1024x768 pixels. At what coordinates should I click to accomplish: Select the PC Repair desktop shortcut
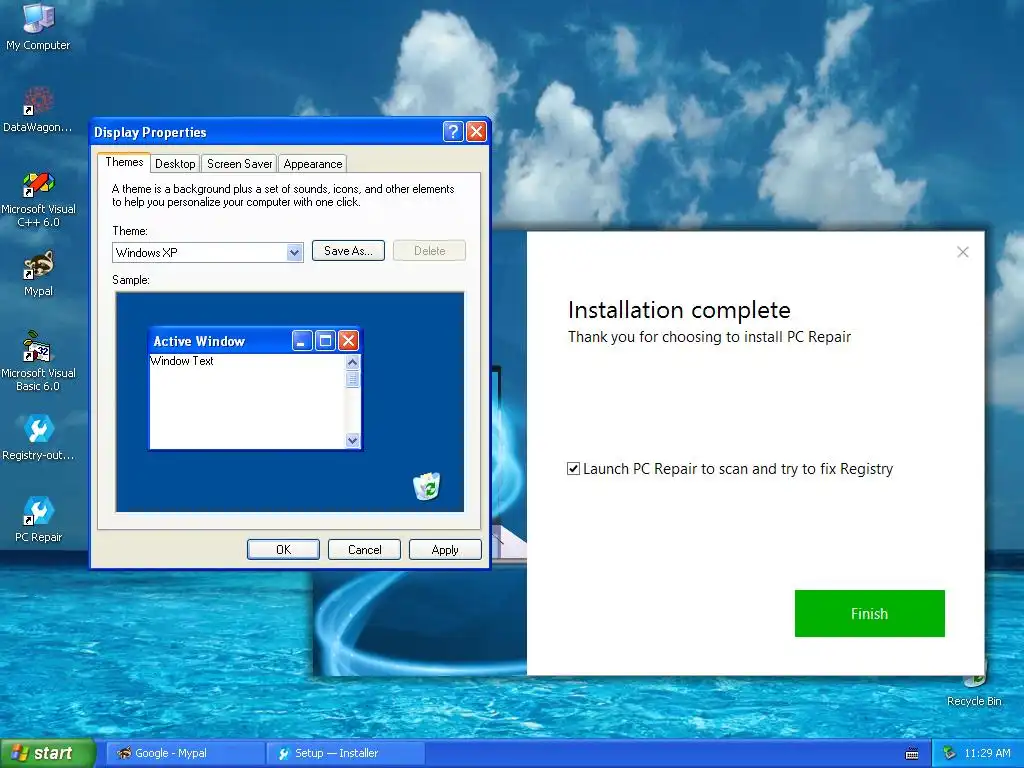38,519
